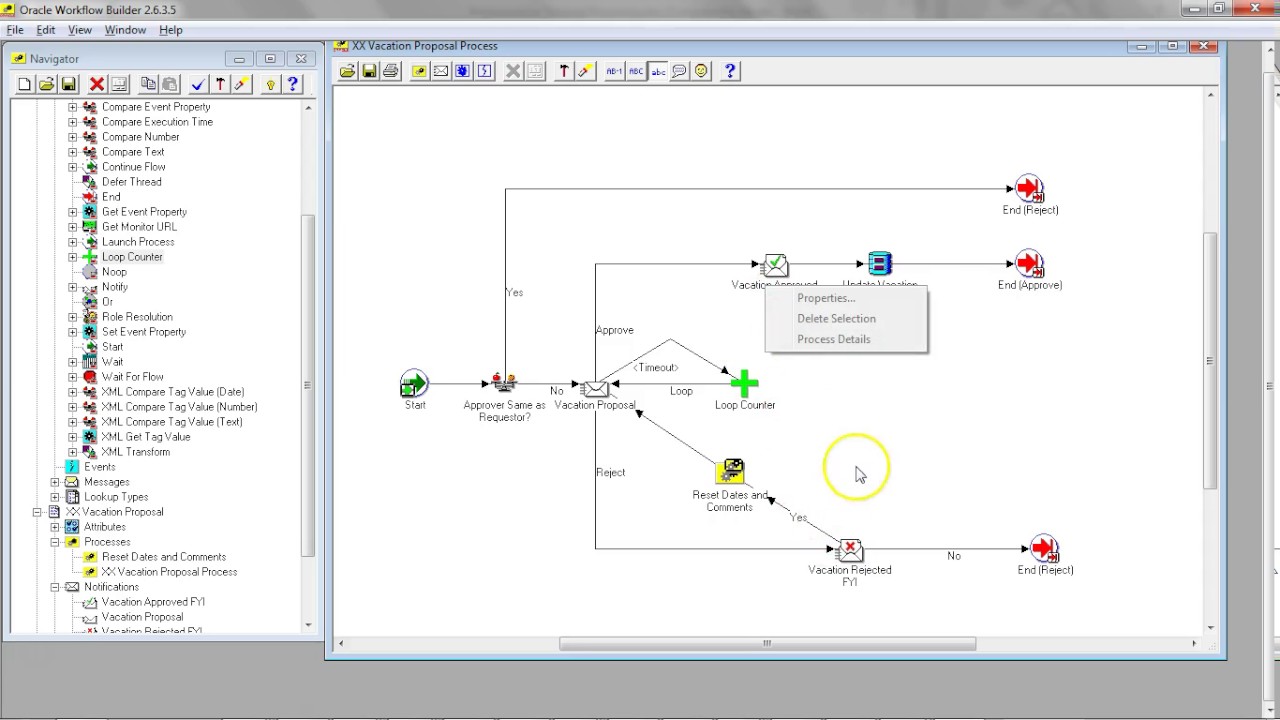Toggle the AB-1 instance label mode

(614, 71)
